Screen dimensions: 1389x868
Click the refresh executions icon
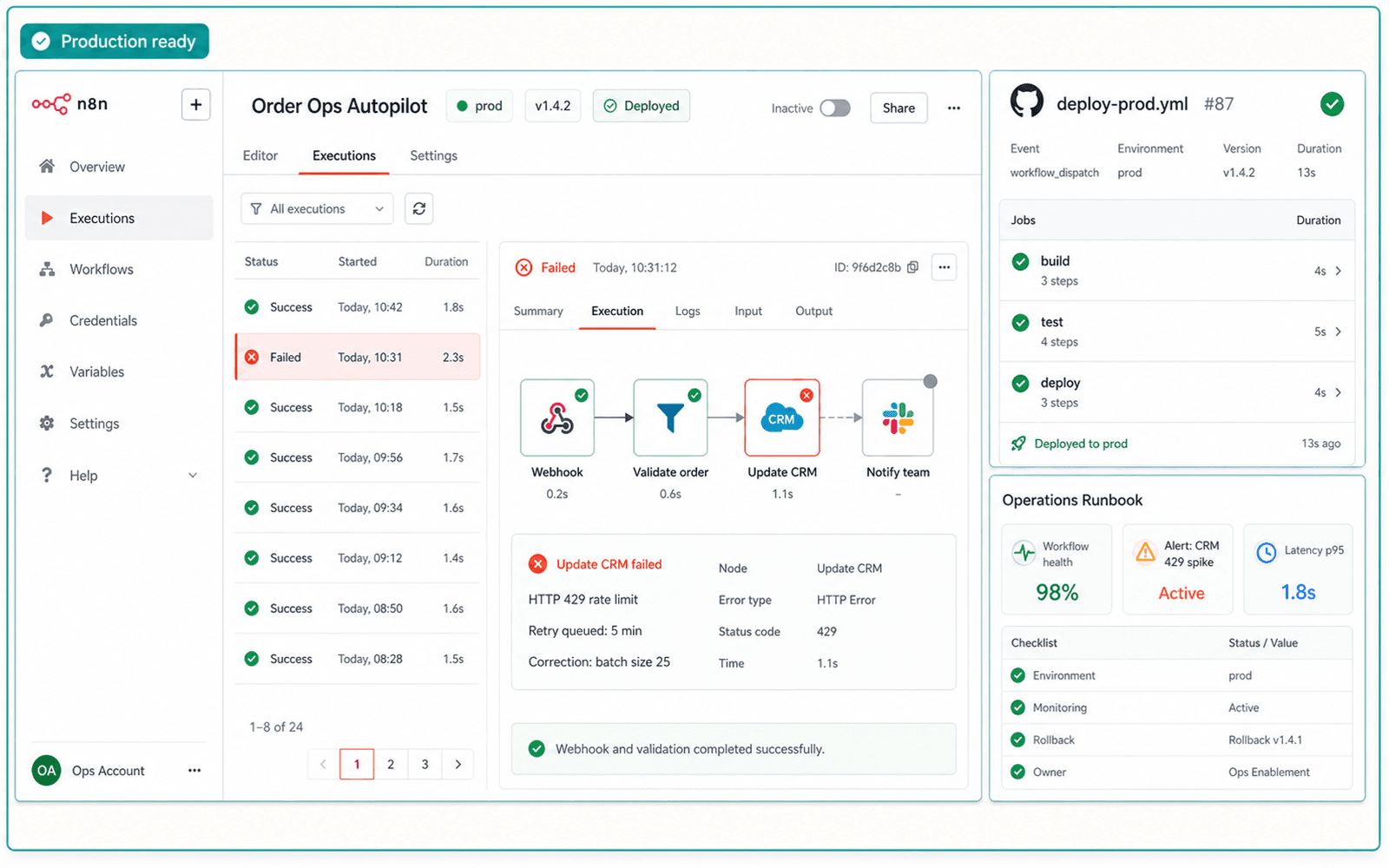point(419,209)
